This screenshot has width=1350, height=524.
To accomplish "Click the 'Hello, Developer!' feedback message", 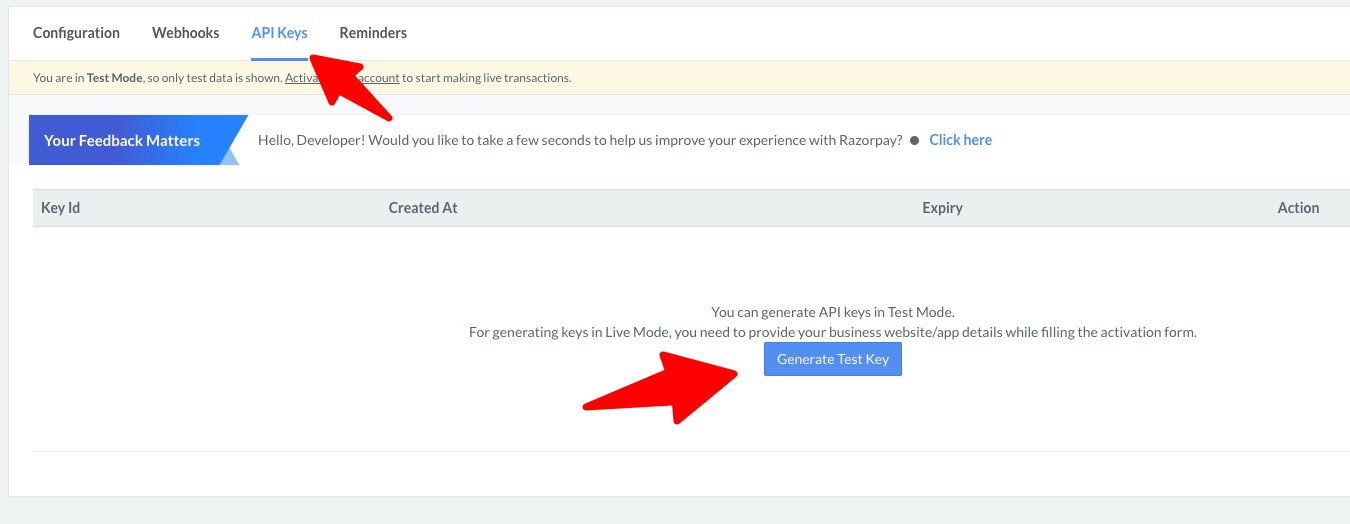I will pos(580,140).
